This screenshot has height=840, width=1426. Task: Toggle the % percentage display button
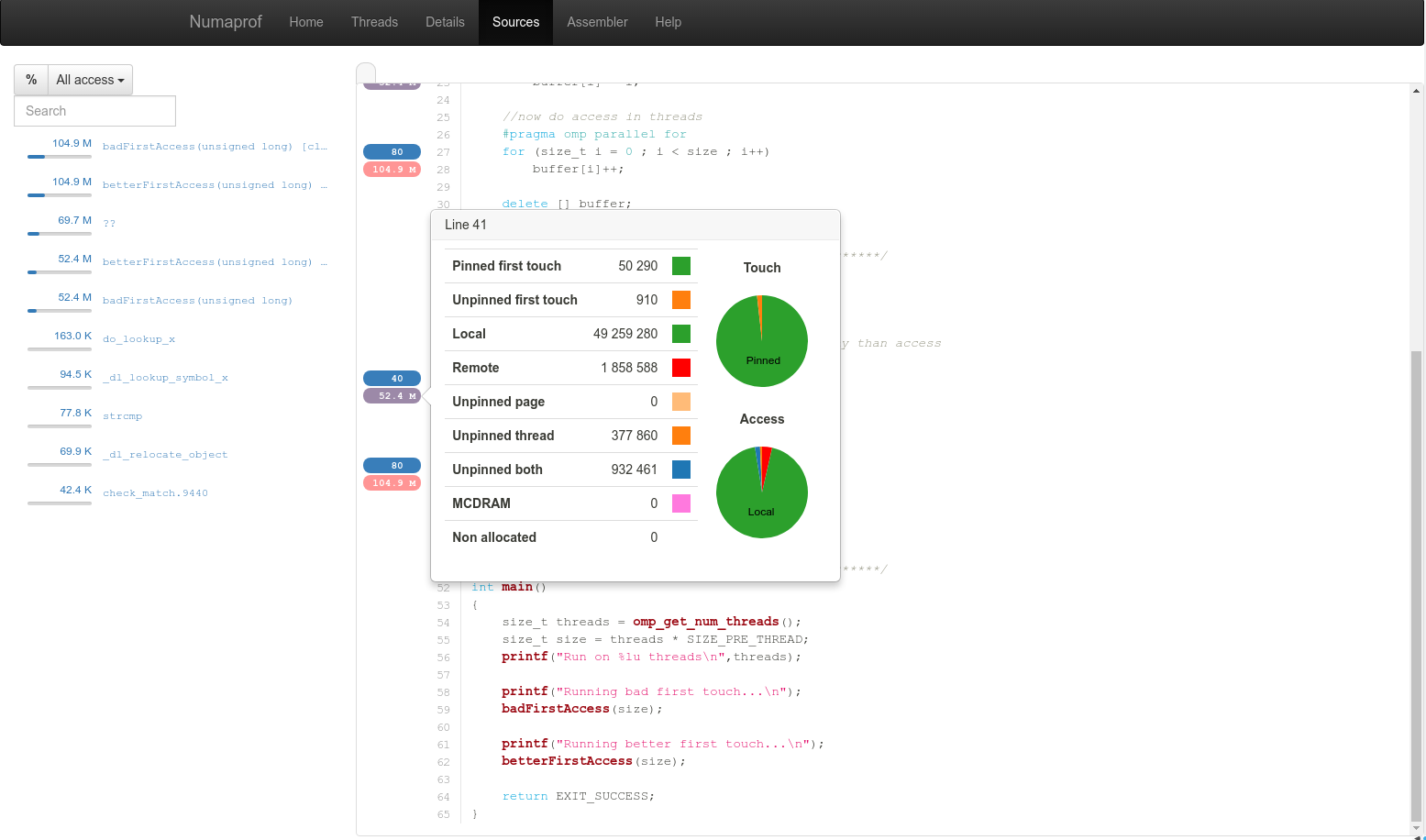[31, 80]
